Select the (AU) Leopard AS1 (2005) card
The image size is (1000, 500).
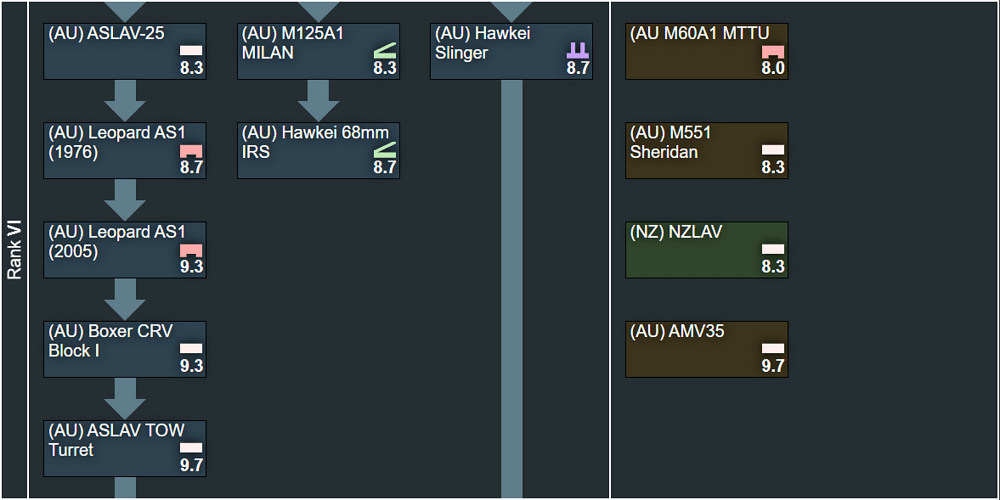pyautogui.click(x=125, y=250)
